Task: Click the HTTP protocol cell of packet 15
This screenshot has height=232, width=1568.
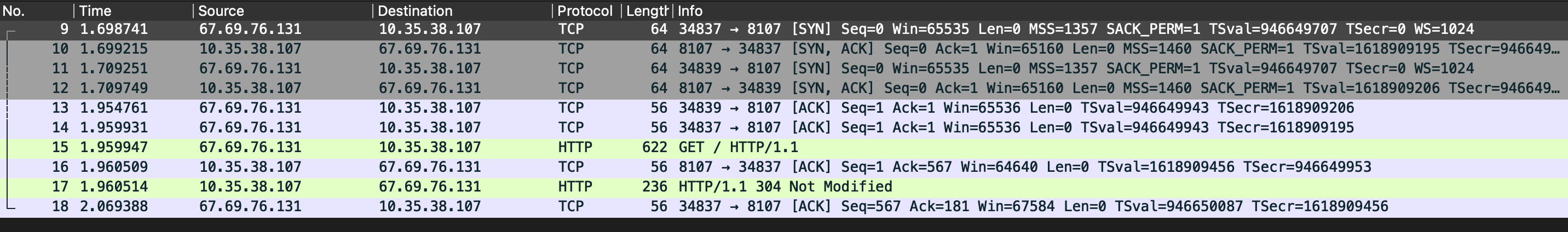Action: click(x=575, y=147)
